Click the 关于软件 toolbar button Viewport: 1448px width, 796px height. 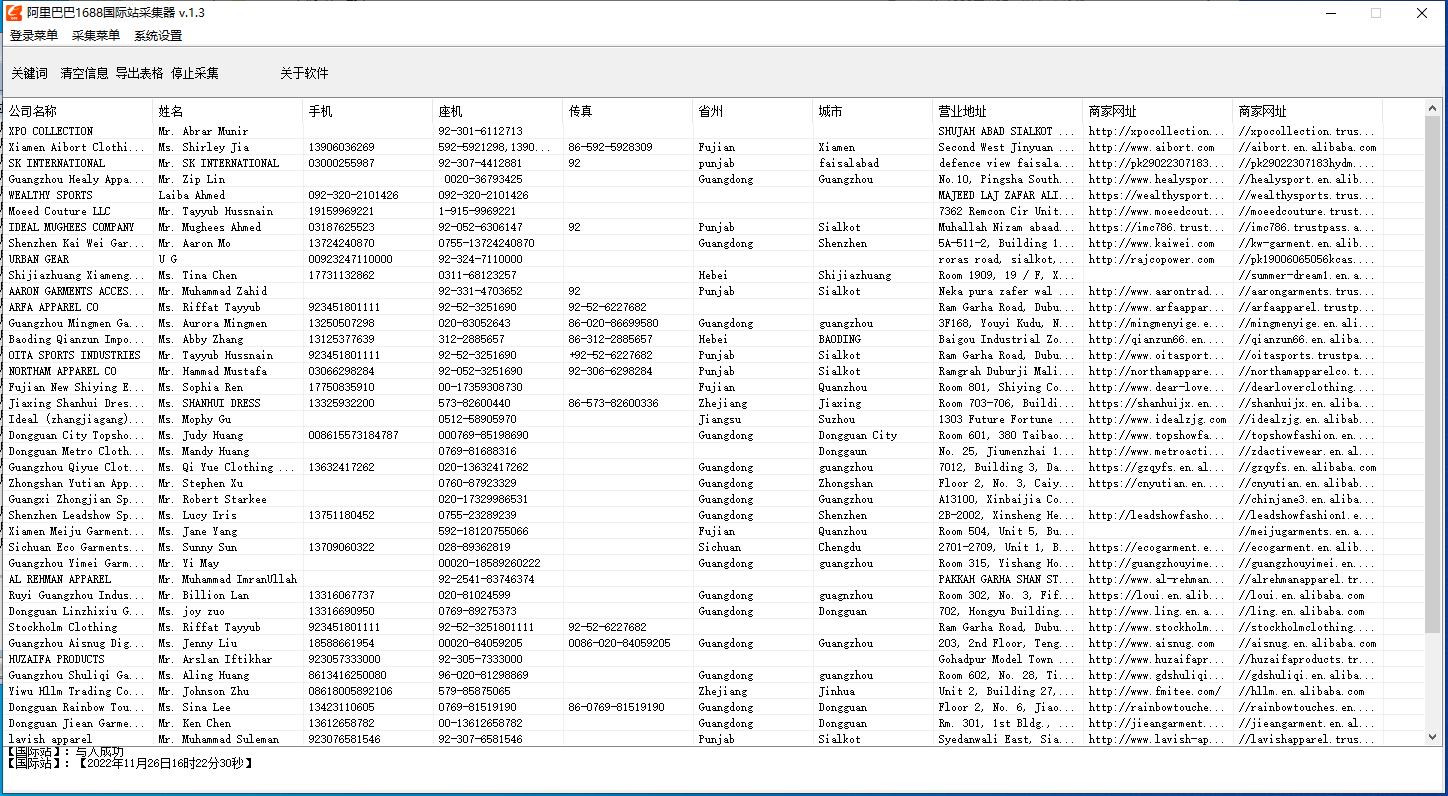coord(304,73)
